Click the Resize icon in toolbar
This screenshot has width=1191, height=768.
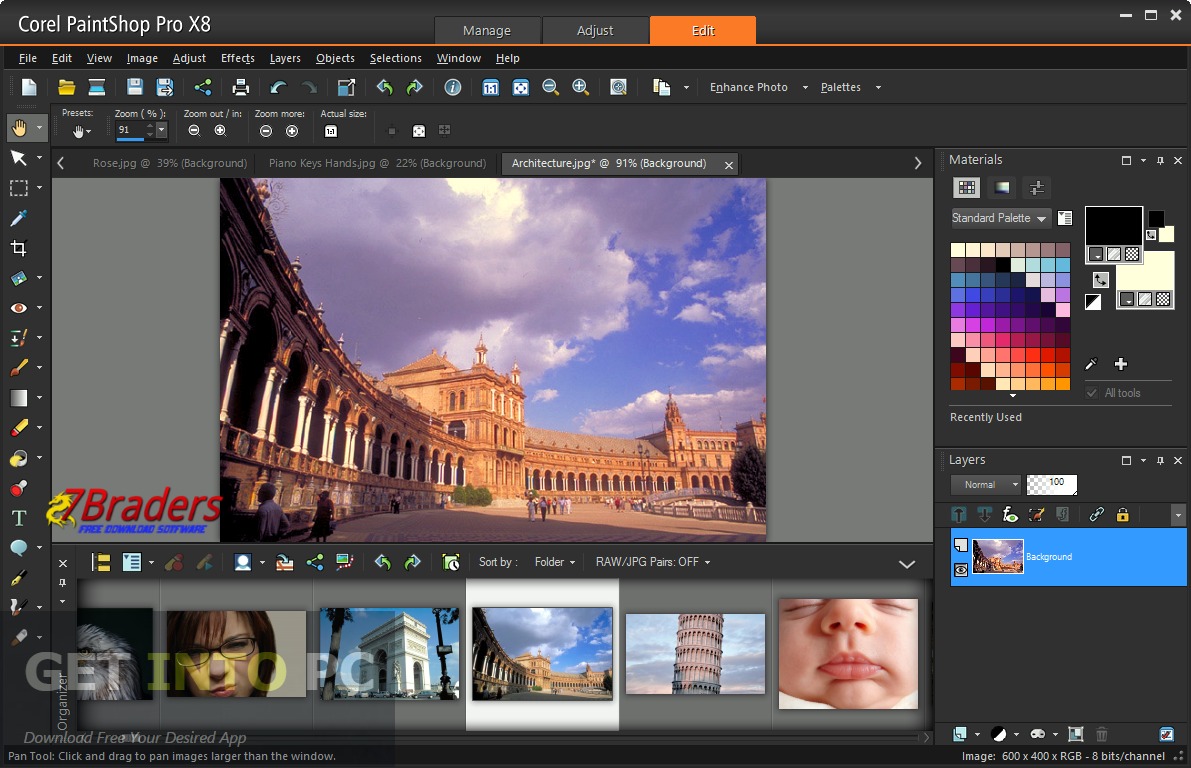[x=346, y=87]
